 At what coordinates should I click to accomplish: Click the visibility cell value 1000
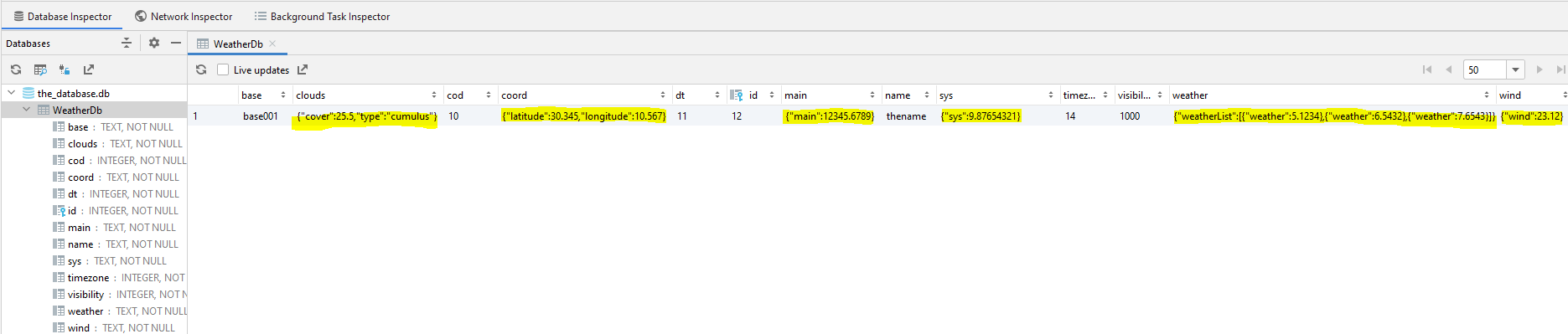pos(1141,116)
